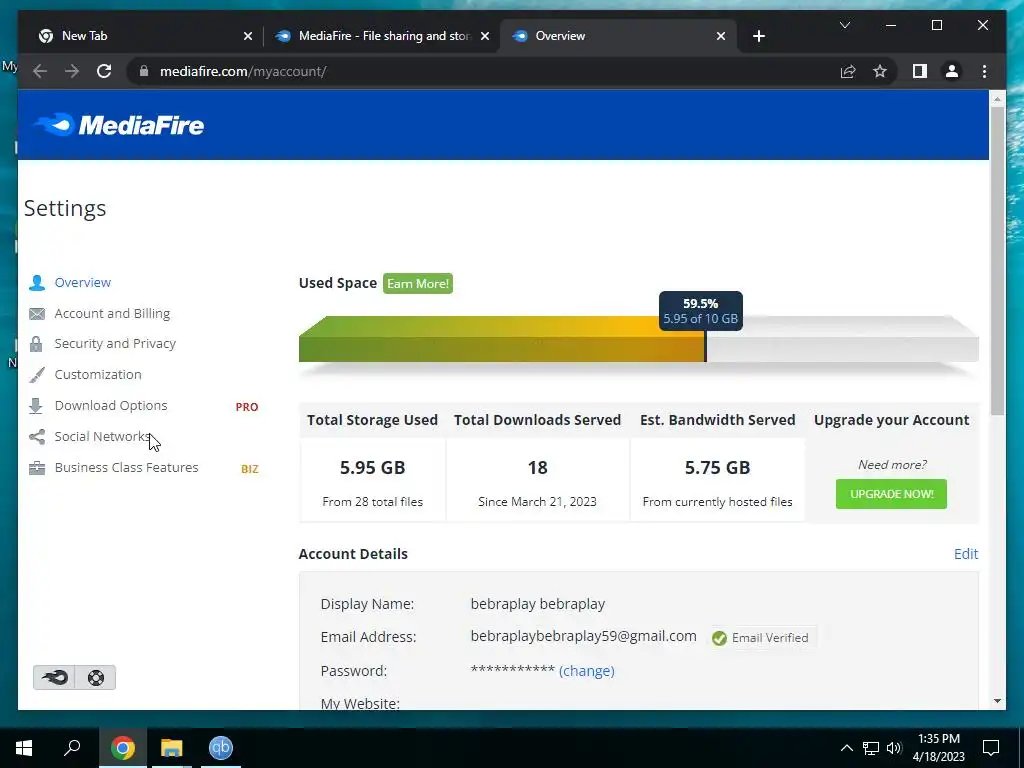This screenshot has height=768, width=1024.
Task: Close the Overview browser tab
Action: pyautogui.click(x=721, y=36)
